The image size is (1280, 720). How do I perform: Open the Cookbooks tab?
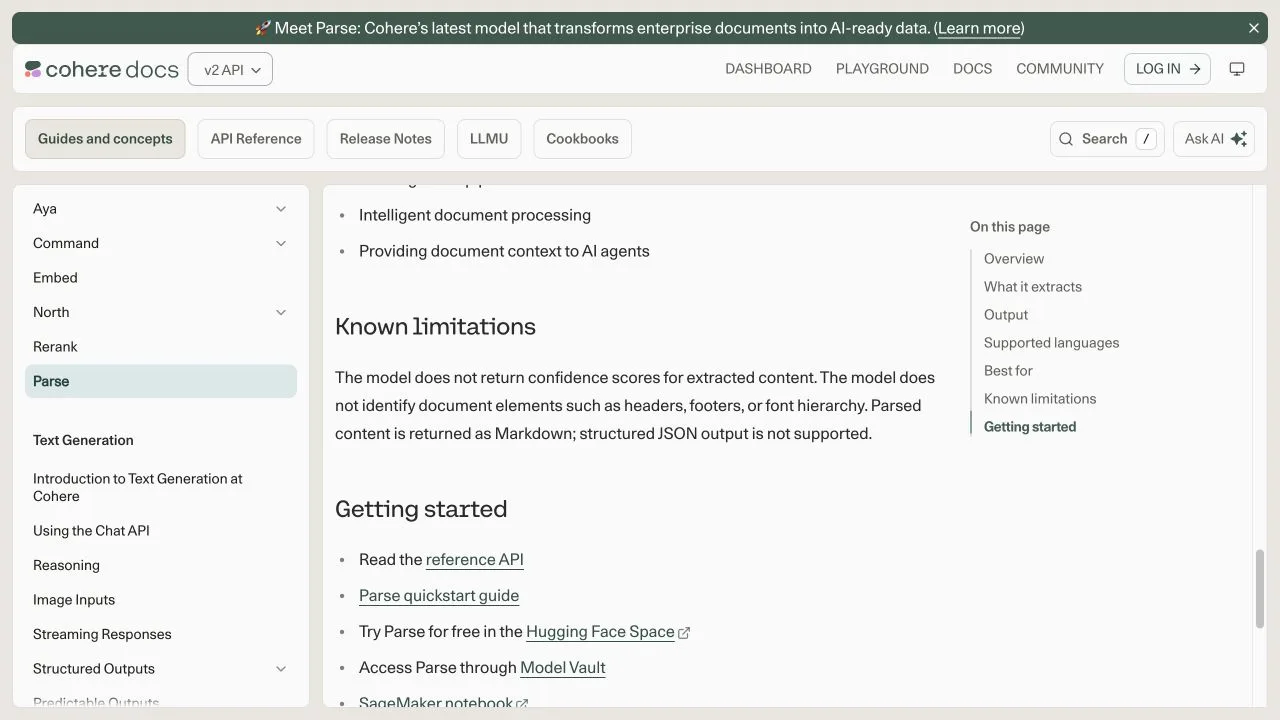pyautogui.click(x=582, y=139)
